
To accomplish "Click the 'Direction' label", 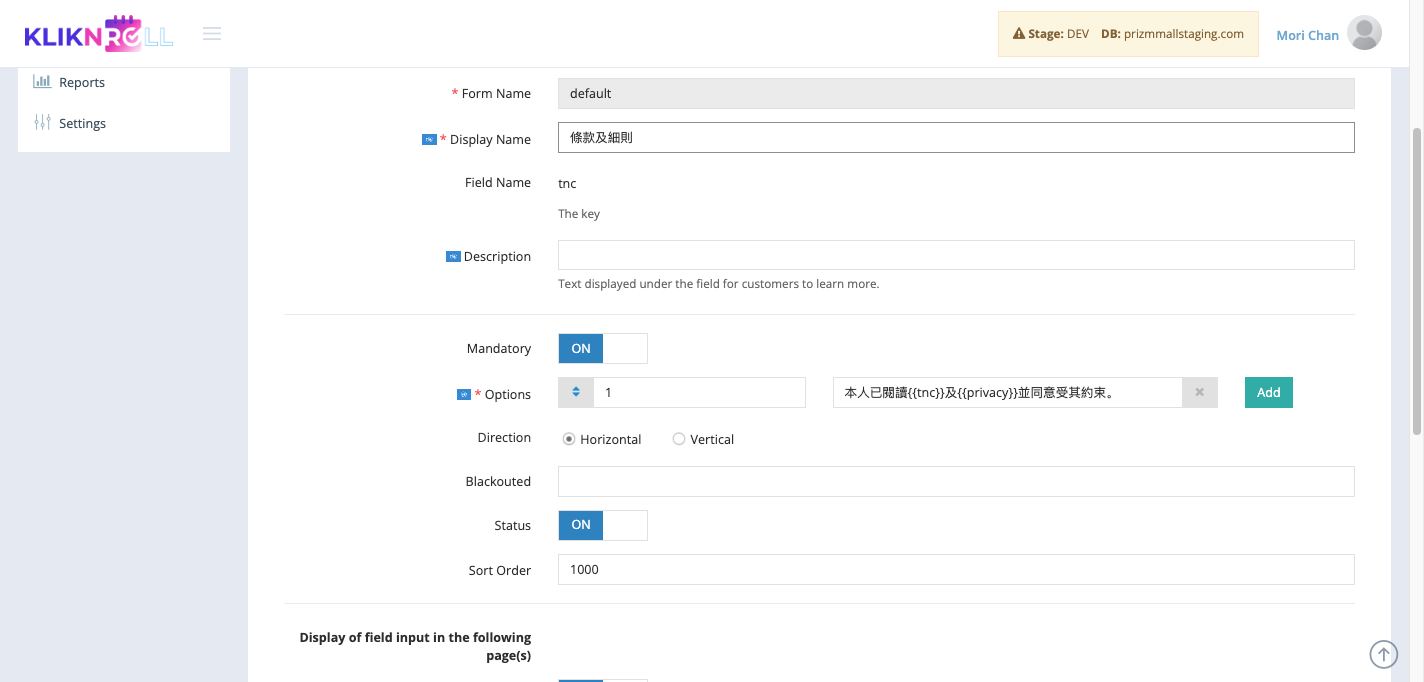I will 504,437.
